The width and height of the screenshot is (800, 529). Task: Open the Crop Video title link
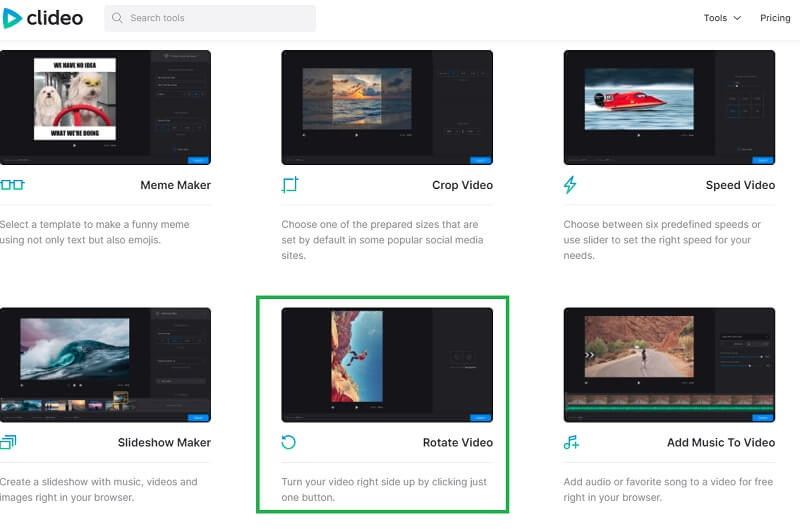point(462,185)
